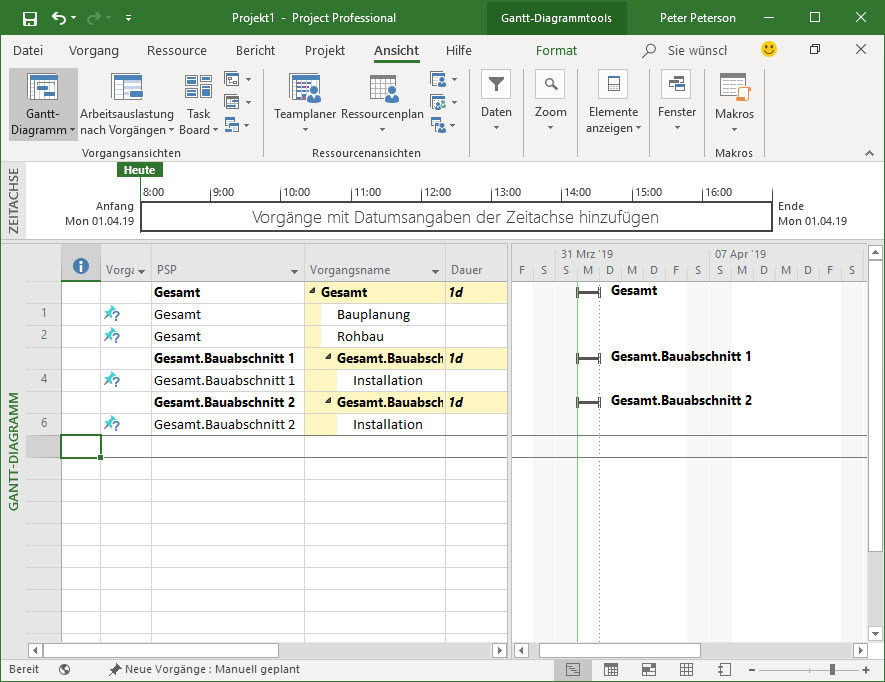Click the timeline bar to add tasks
Image resolution: width=885 pixels, height=682 pixels.
coord(456,217)
